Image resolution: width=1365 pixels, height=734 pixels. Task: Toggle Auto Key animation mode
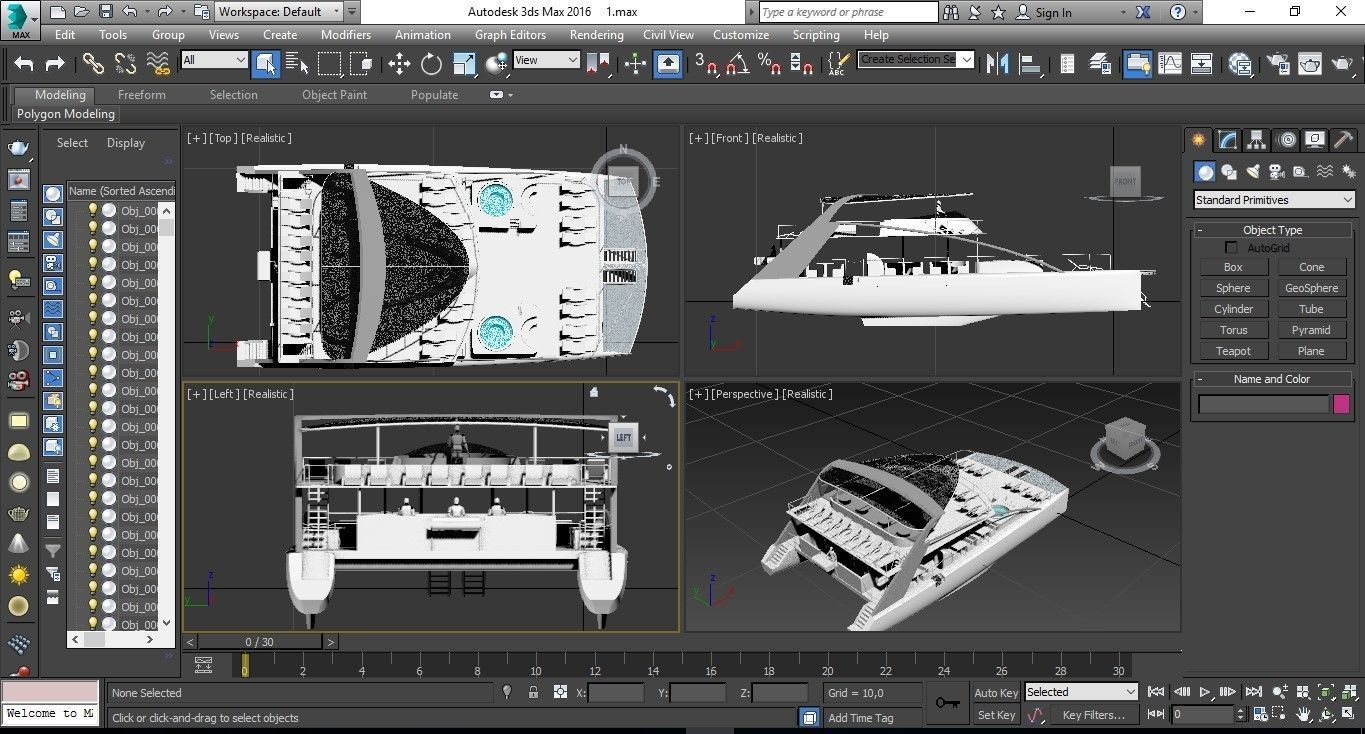(x=995, y=693)
